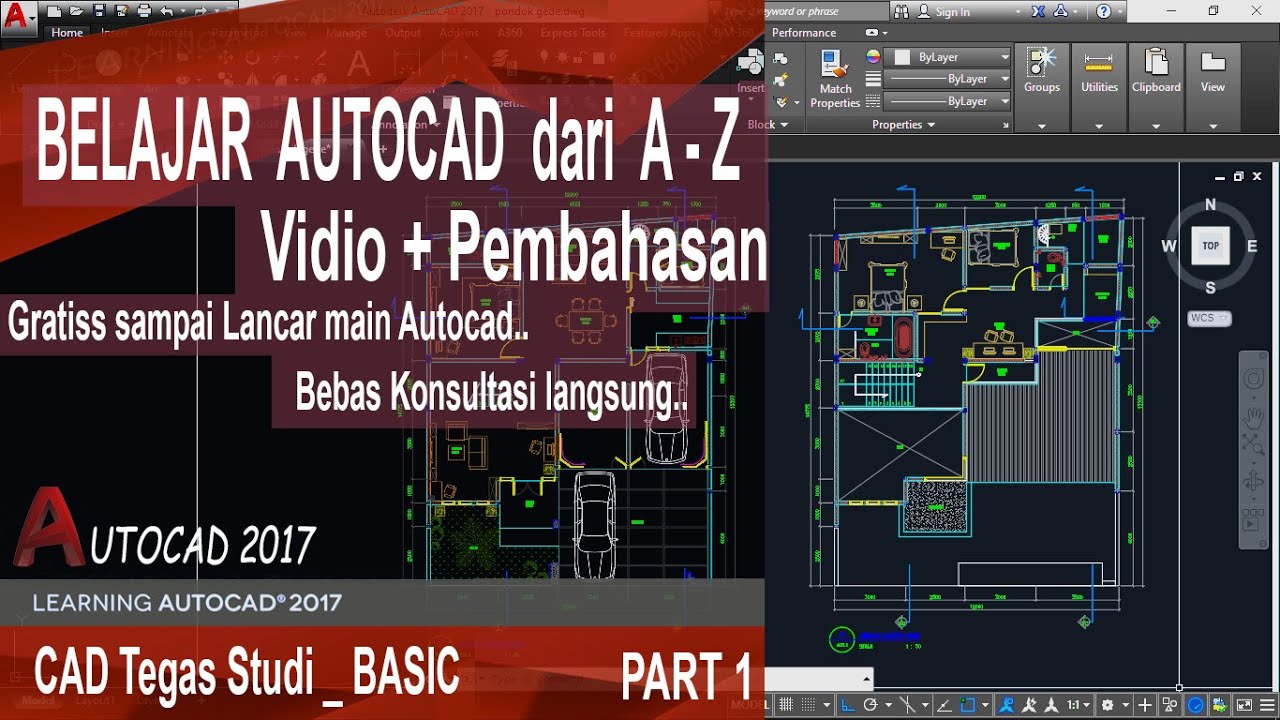Open Autodesk Exchange Apps X icon
Screen dimensions: 1280x720
(x=1037, y=11)
